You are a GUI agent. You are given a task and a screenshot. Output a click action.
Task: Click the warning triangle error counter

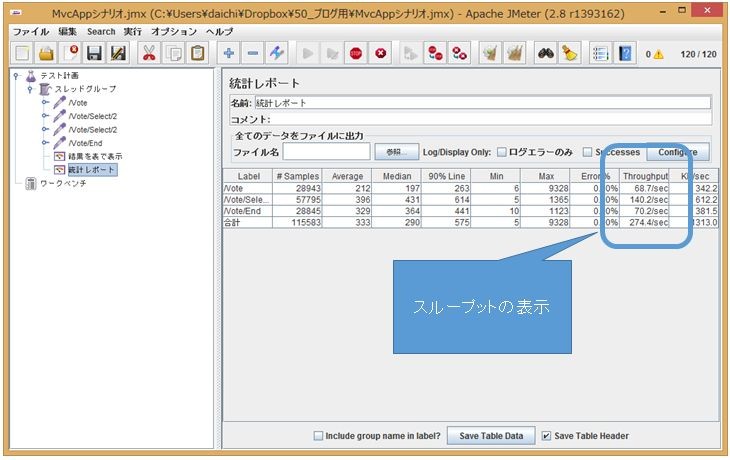[658, 54]
